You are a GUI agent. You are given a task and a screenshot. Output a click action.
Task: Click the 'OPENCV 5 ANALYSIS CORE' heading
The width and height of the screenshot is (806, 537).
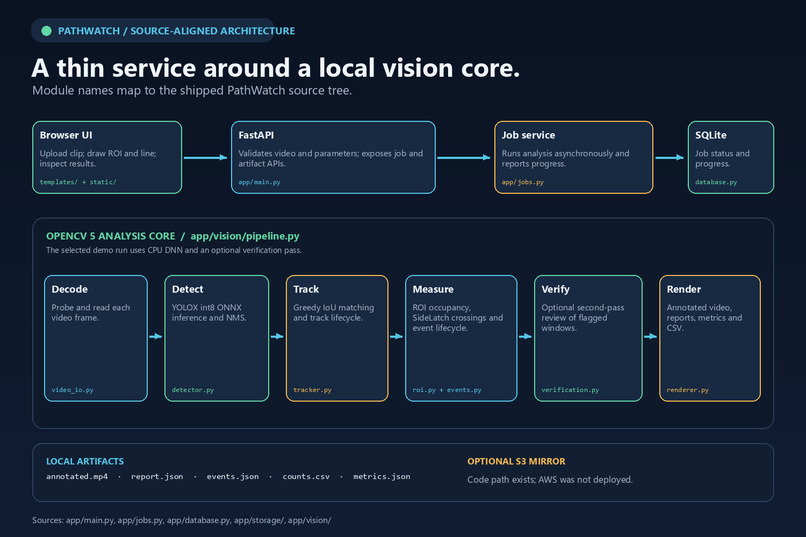(111, 236)
